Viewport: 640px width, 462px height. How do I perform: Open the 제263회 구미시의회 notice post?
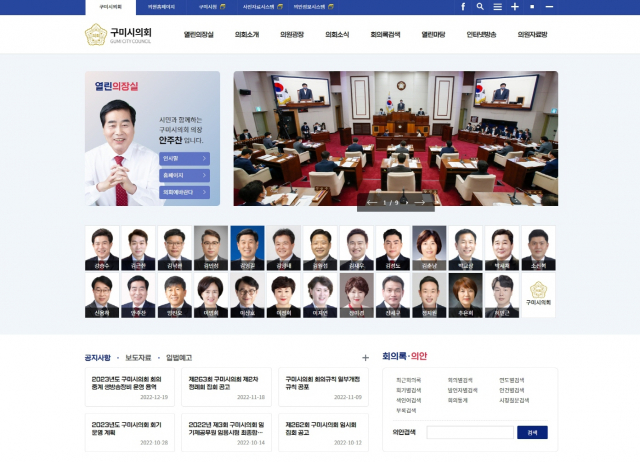point(223,384)
